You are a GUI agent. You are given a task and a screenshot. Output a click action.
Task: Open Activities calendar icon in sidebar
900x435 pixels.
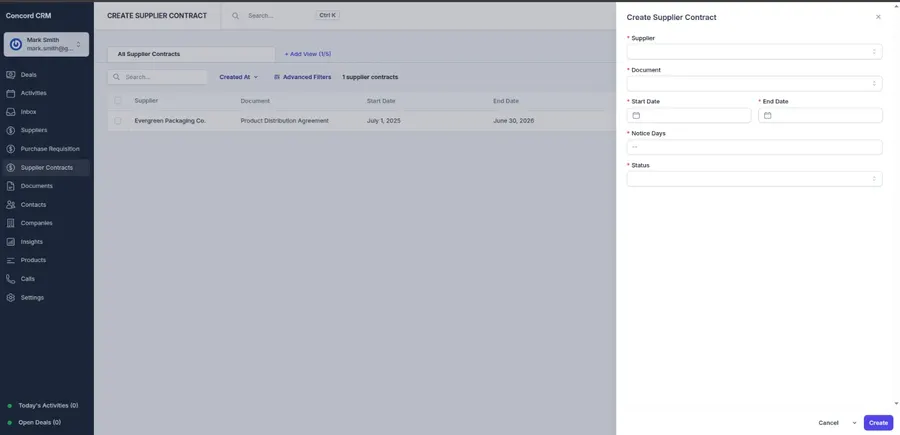coord(10,93)
